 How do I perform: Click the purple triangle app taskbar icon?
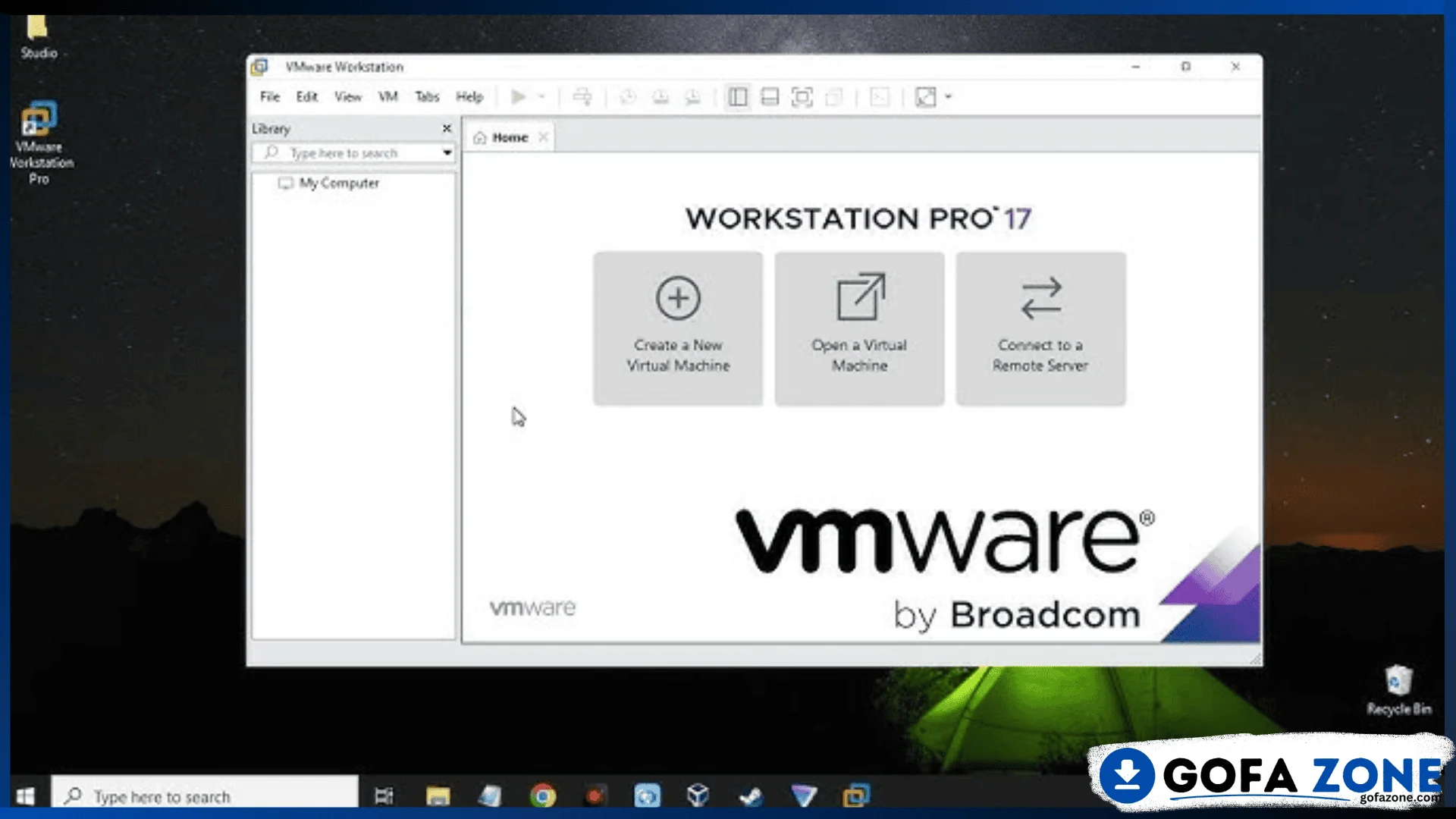point(804,795)
